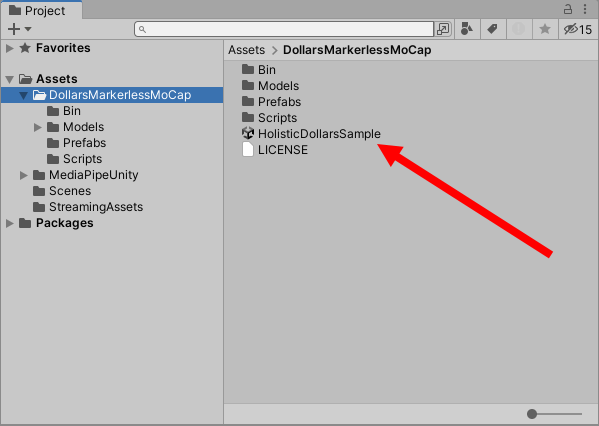The height and width of the screenshot is (426, 599).
Task: Click the Search by Type icon
Action: [466, 29]
